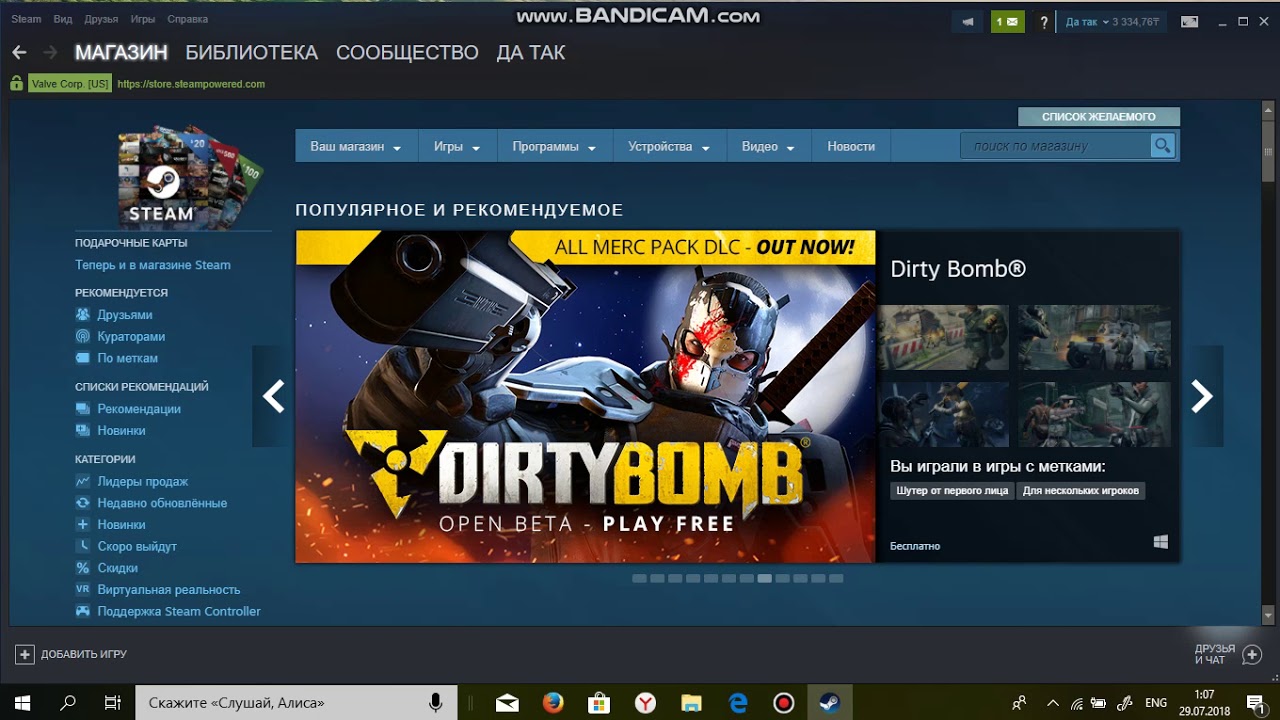The width and height of the screenshot is (1280, 720).
Task: Expand the Игры dropdown menu
Action: pyautogui.click(x=457, y=146)
